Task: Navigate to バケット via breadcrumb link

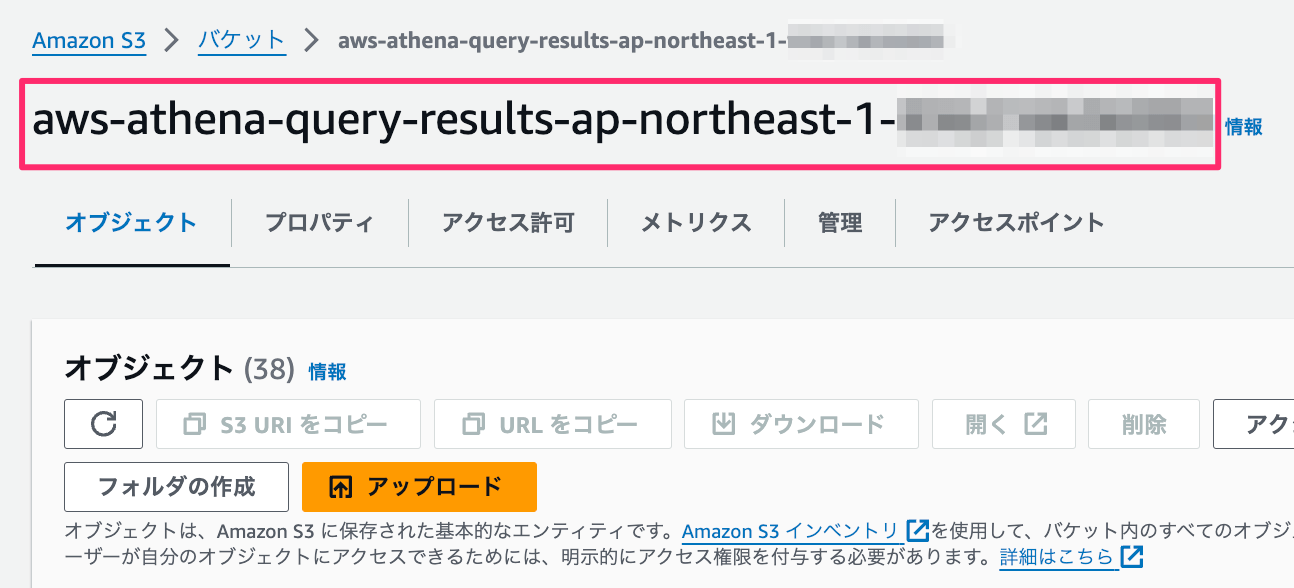Action: point(241,41)
